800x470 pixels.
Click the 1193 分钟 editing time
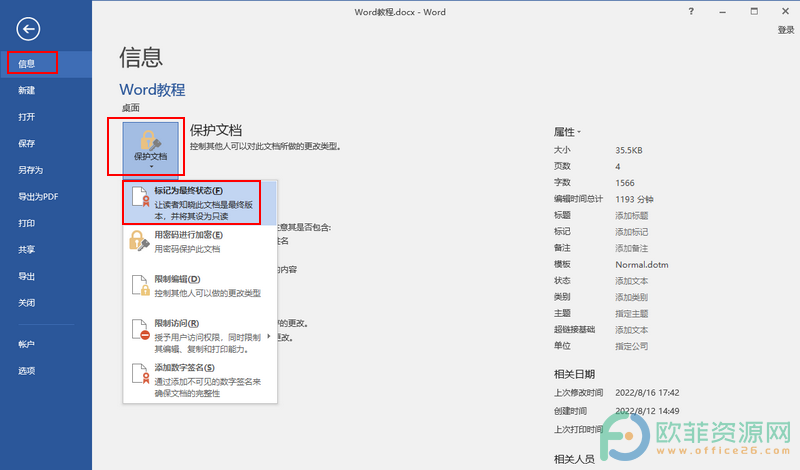(x=634, y=200)
